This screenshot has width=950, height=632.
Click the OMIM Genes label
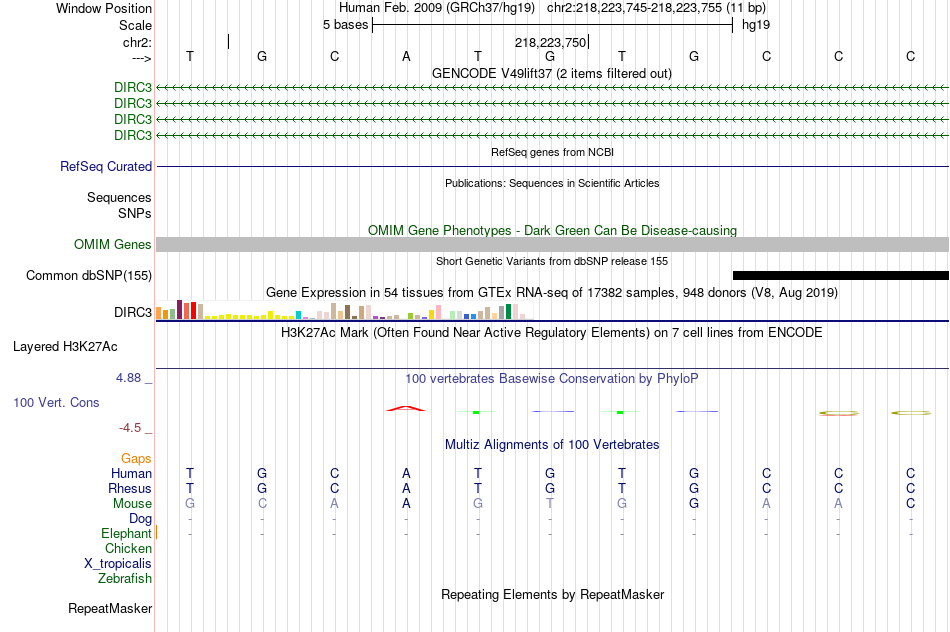click(113, 244)
